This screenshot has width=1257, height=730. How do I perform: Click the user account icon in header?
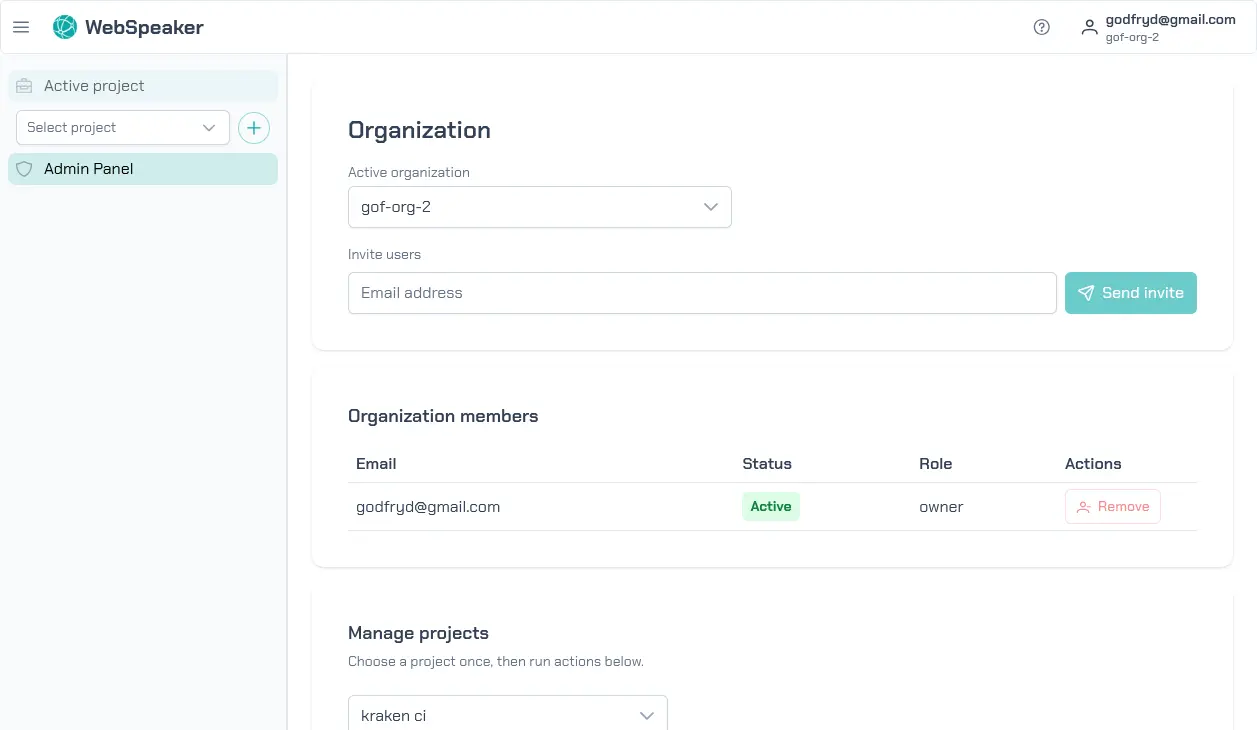click(x=1089, y=27)
